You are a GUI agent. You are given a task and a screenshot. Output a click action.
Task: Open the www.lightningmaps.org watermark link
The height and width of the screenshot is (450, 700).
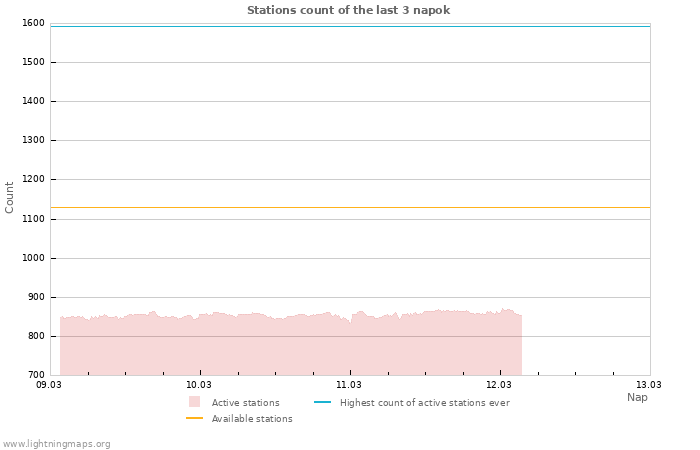coord(57,444)
